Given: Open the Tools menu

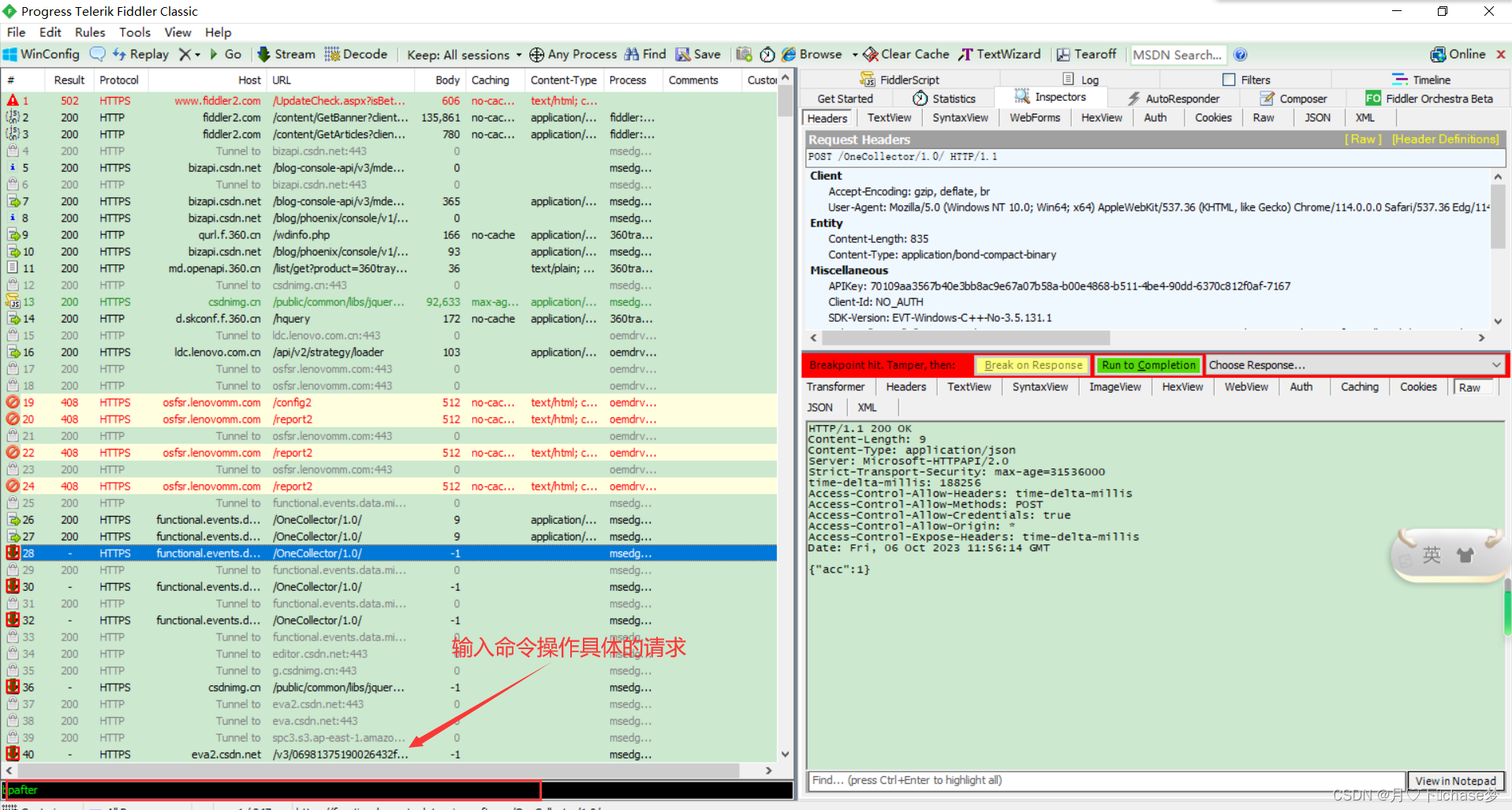Looking at the screenshot, I should click(135, 32).
